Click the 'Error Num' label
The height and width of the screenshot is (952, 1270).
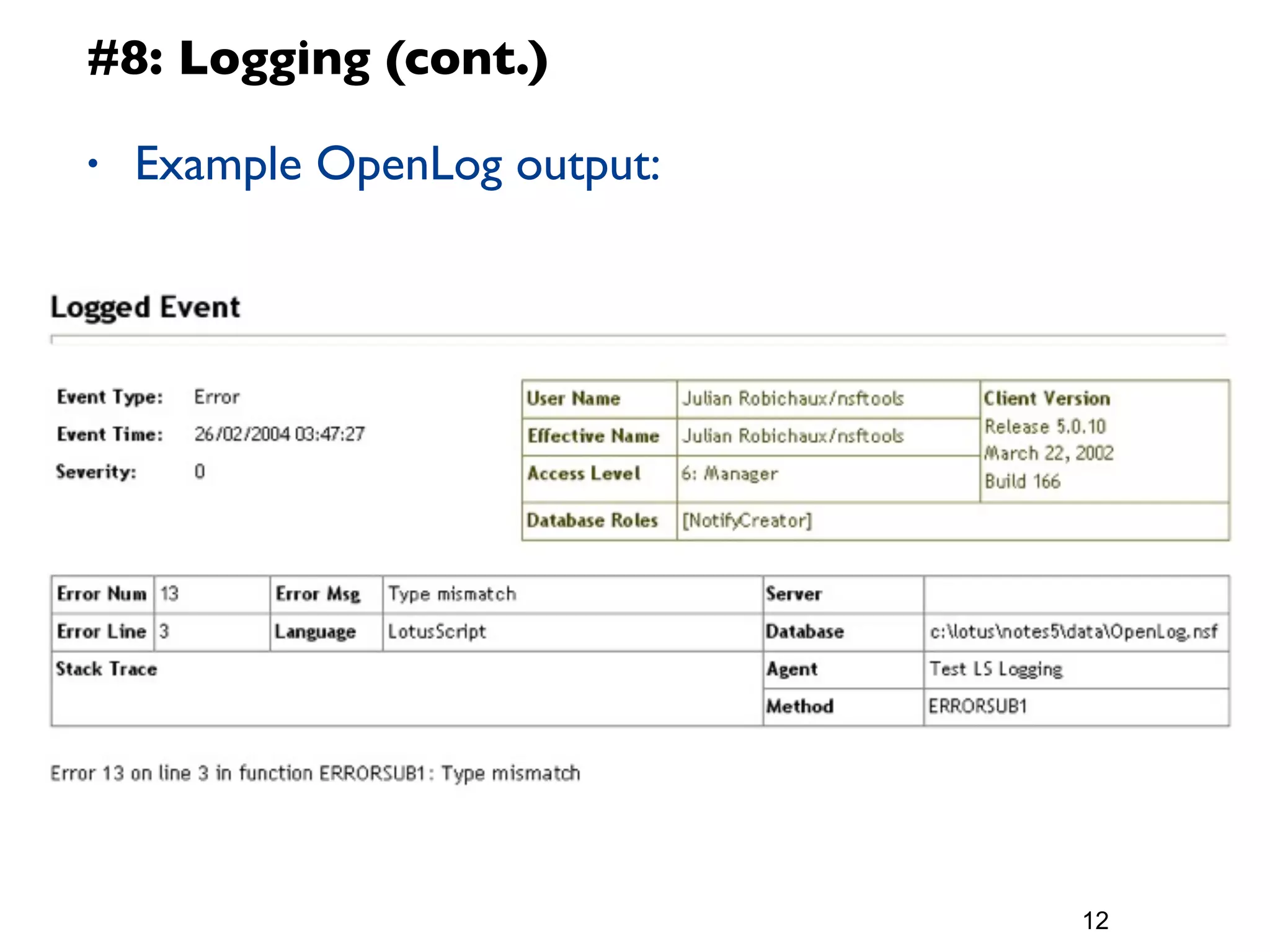pos(102,594)
